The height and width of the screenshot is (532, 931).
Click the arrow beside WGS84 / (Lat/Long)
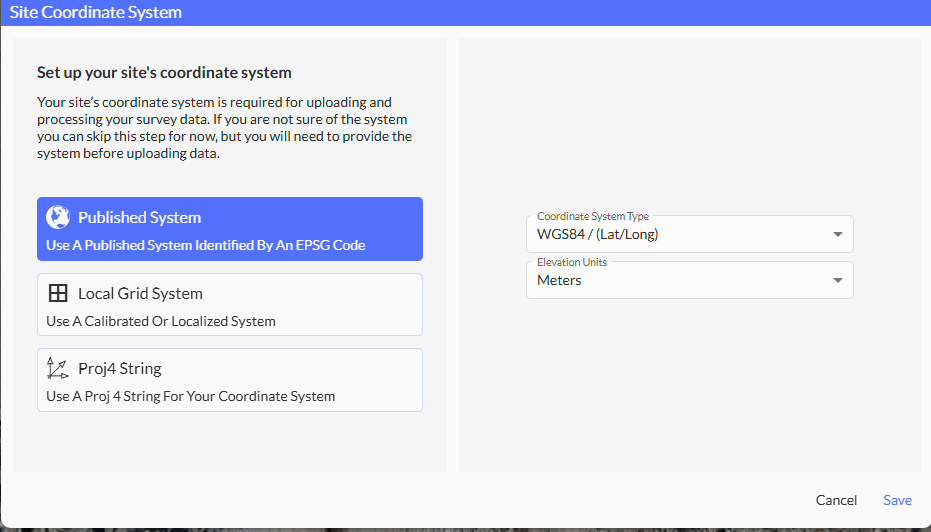click(x=837, y=235)
